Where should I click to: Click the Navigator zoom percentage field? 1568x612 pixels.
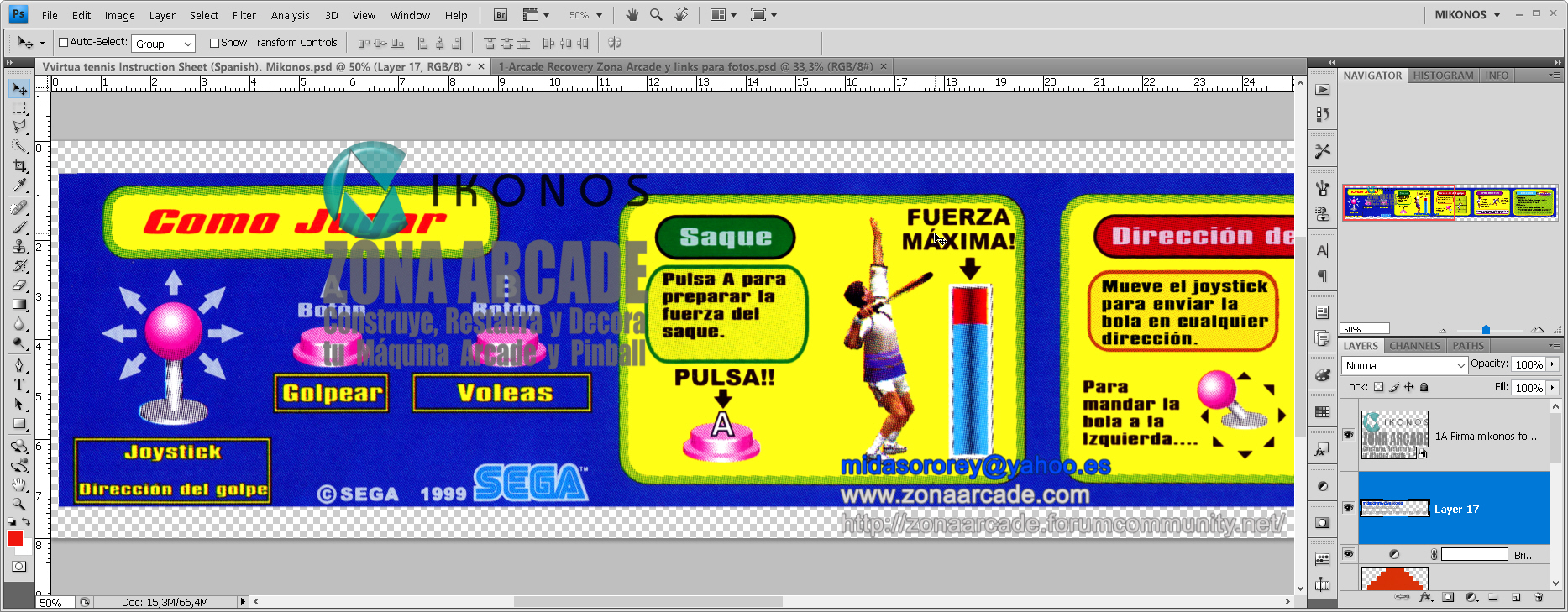point(1365,329)
